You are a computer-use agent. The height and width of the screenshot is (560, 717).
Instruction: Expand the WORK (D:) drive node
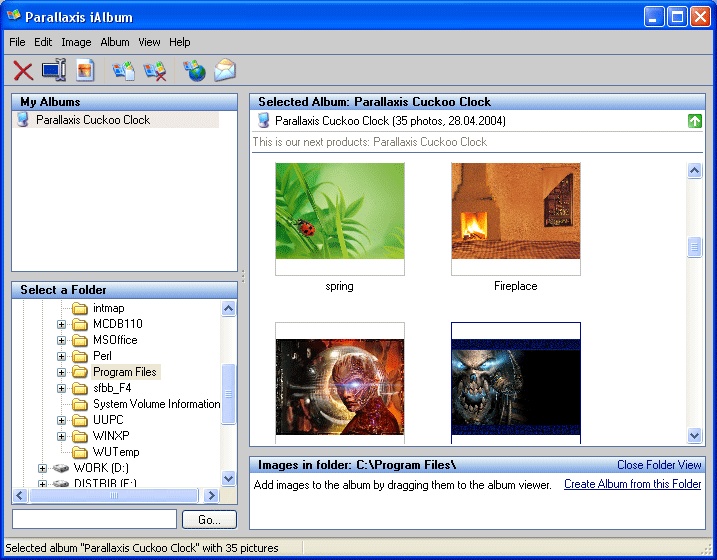(x=42, y=469)
